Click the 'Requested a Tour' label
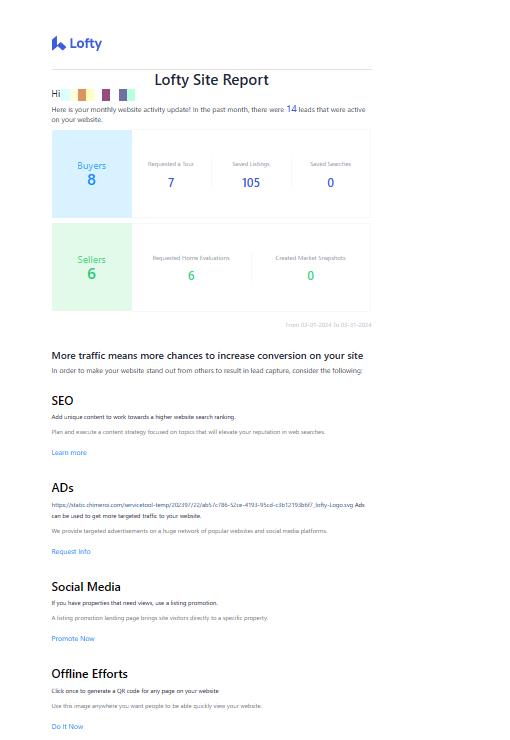The image size is (510, 740). pos(170,164)
